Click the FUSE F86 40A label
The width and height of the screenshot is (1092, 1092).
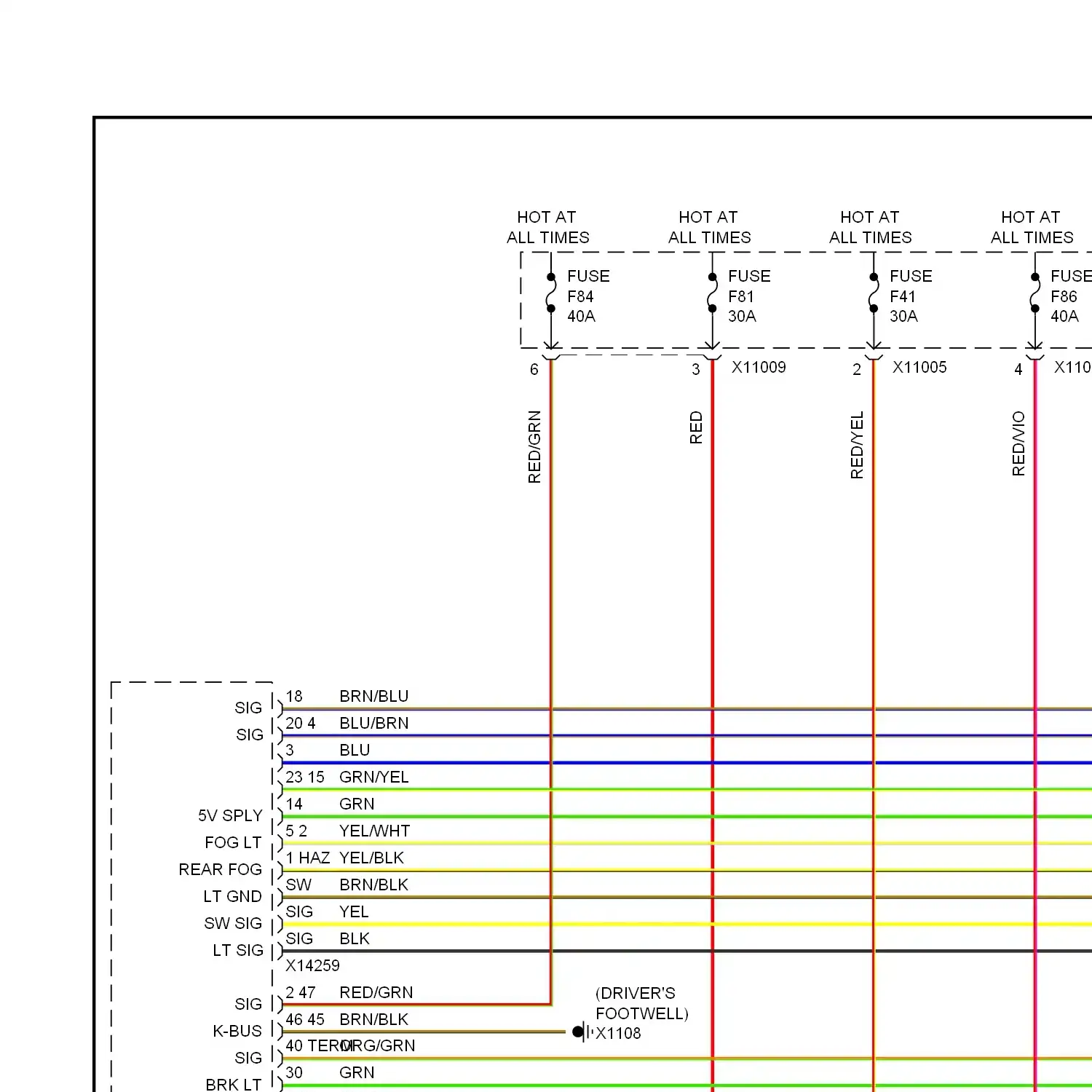tap(1071, 296)
